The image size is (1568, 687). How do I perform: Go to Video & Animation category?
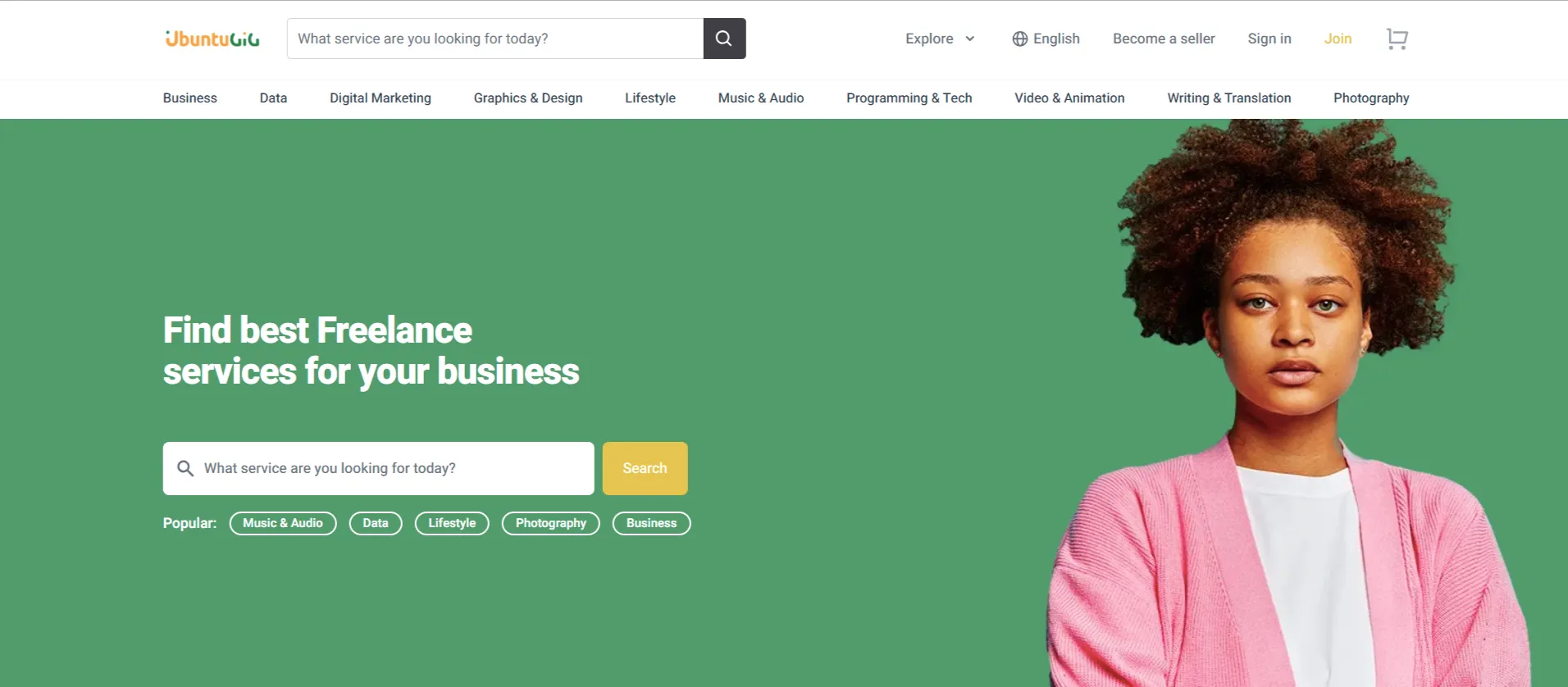point(1069,98)
